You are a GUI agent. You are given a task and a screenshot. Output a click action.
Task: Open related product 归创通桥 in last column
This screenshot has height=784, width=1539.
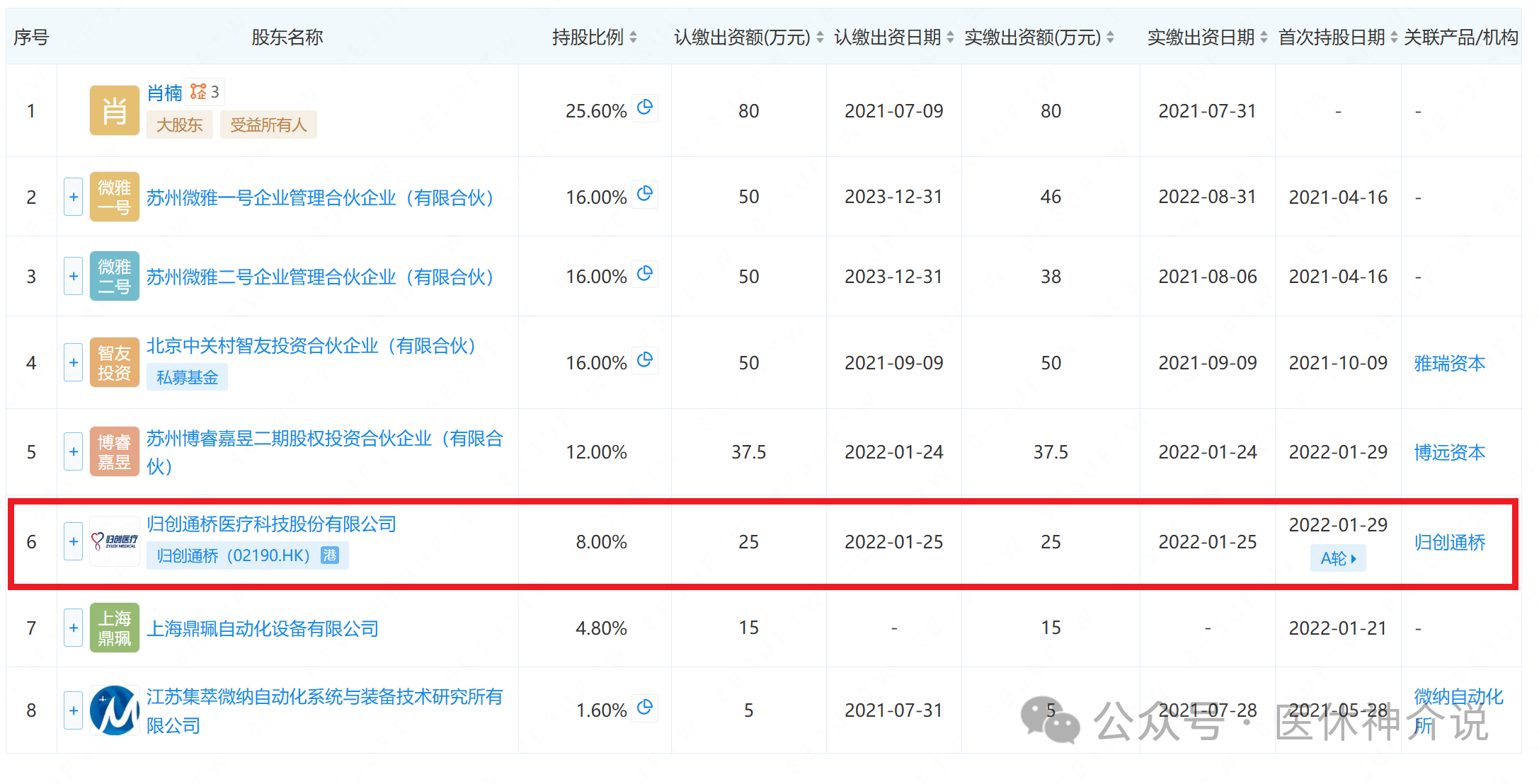click(1449, 542)
